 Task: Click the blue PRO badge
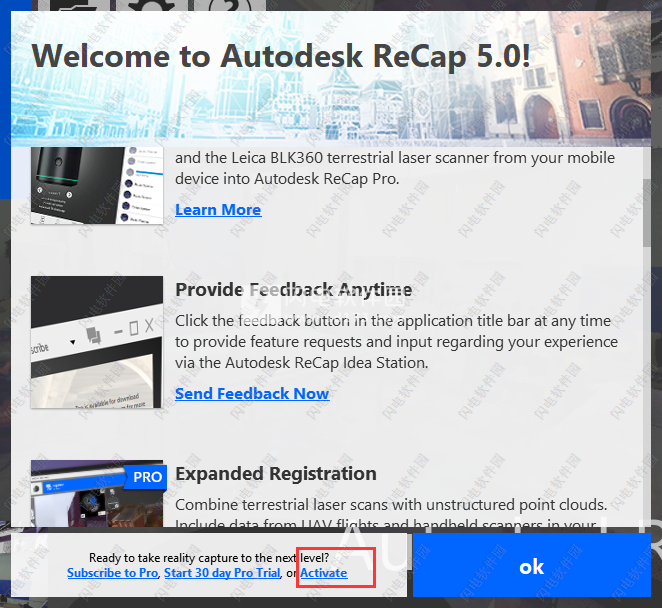click(x=147, y=477)
